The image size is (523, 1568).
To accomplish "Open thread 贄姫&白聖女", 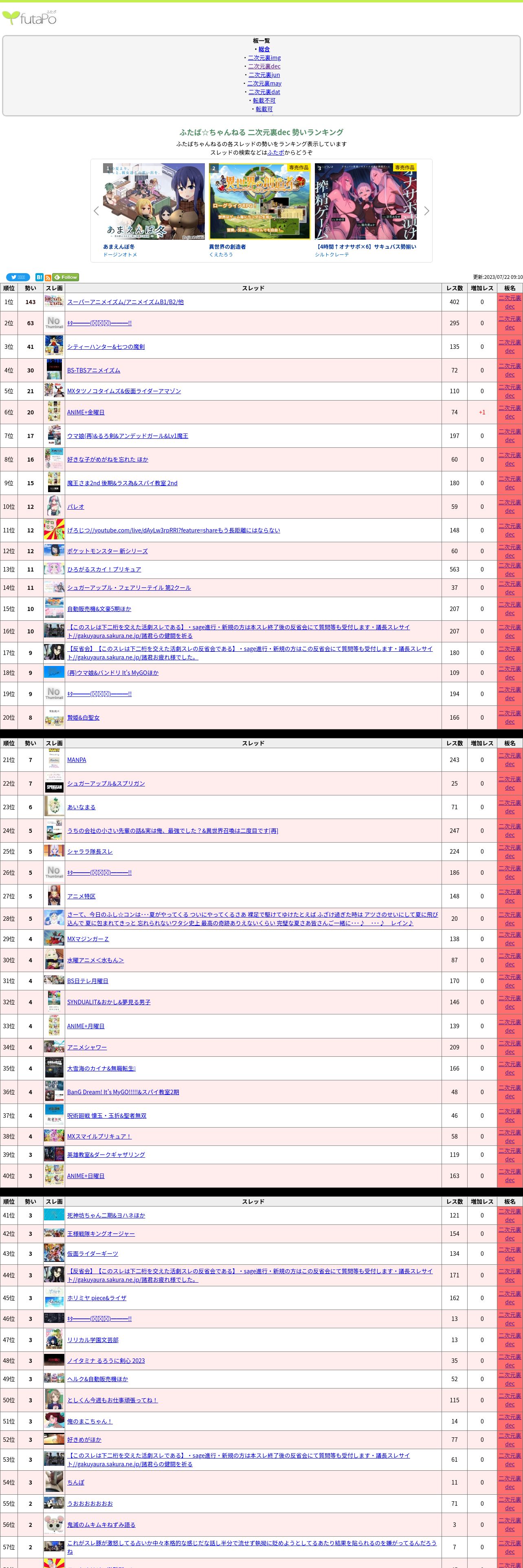I will [84, 718].
